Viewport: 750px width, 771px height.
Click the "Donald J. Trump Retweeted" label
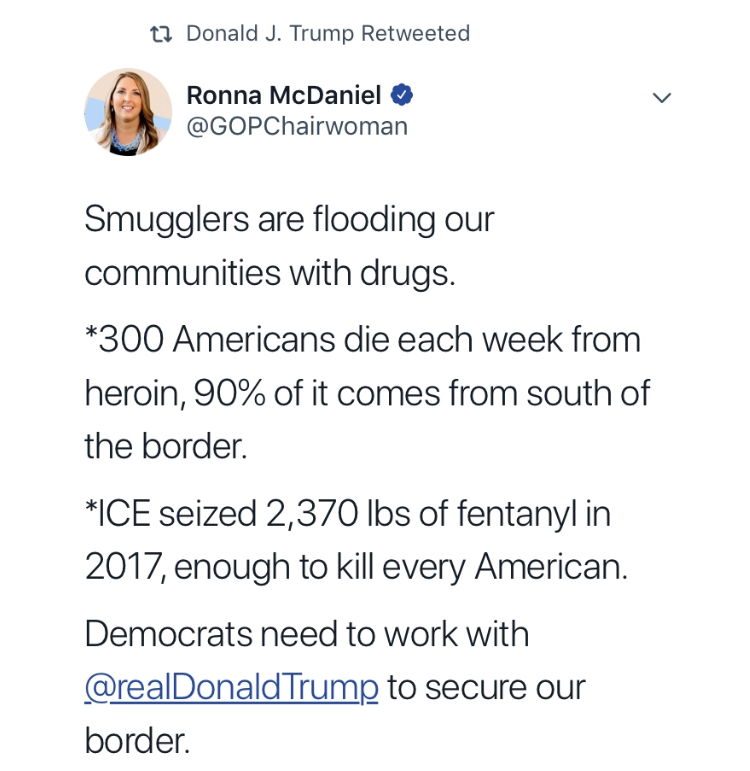pos(328,34)
